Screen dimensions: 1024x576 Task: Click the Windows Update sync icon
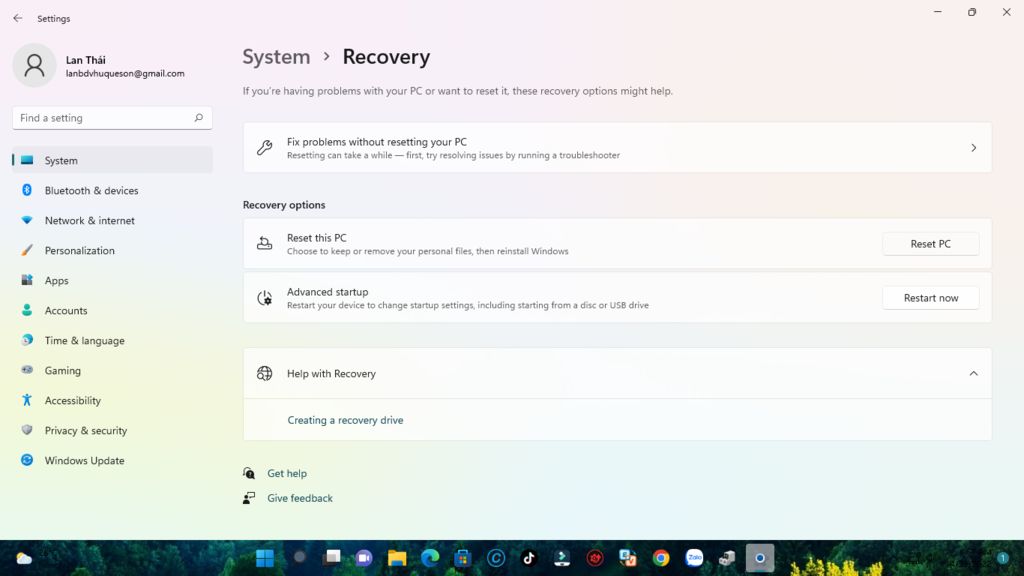pyautogui.click(x=27, y=460)
